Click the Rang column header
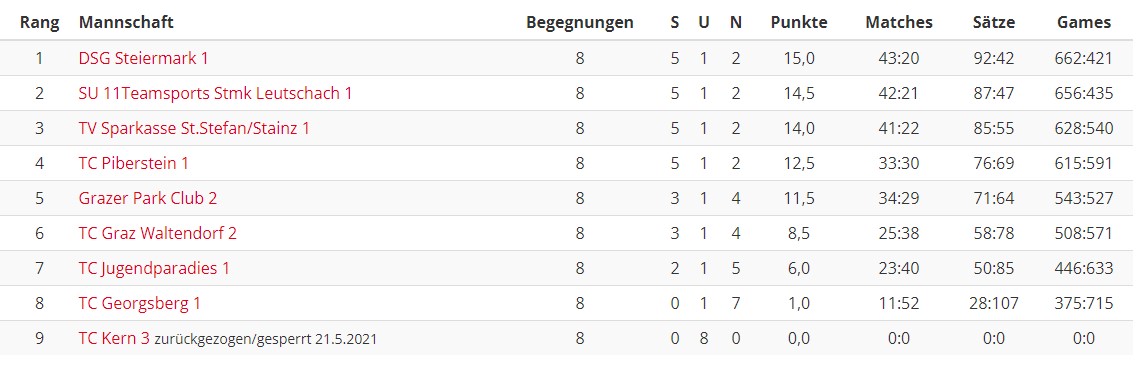The height and width of the screenshot is (379, 1139). (40, 23)
